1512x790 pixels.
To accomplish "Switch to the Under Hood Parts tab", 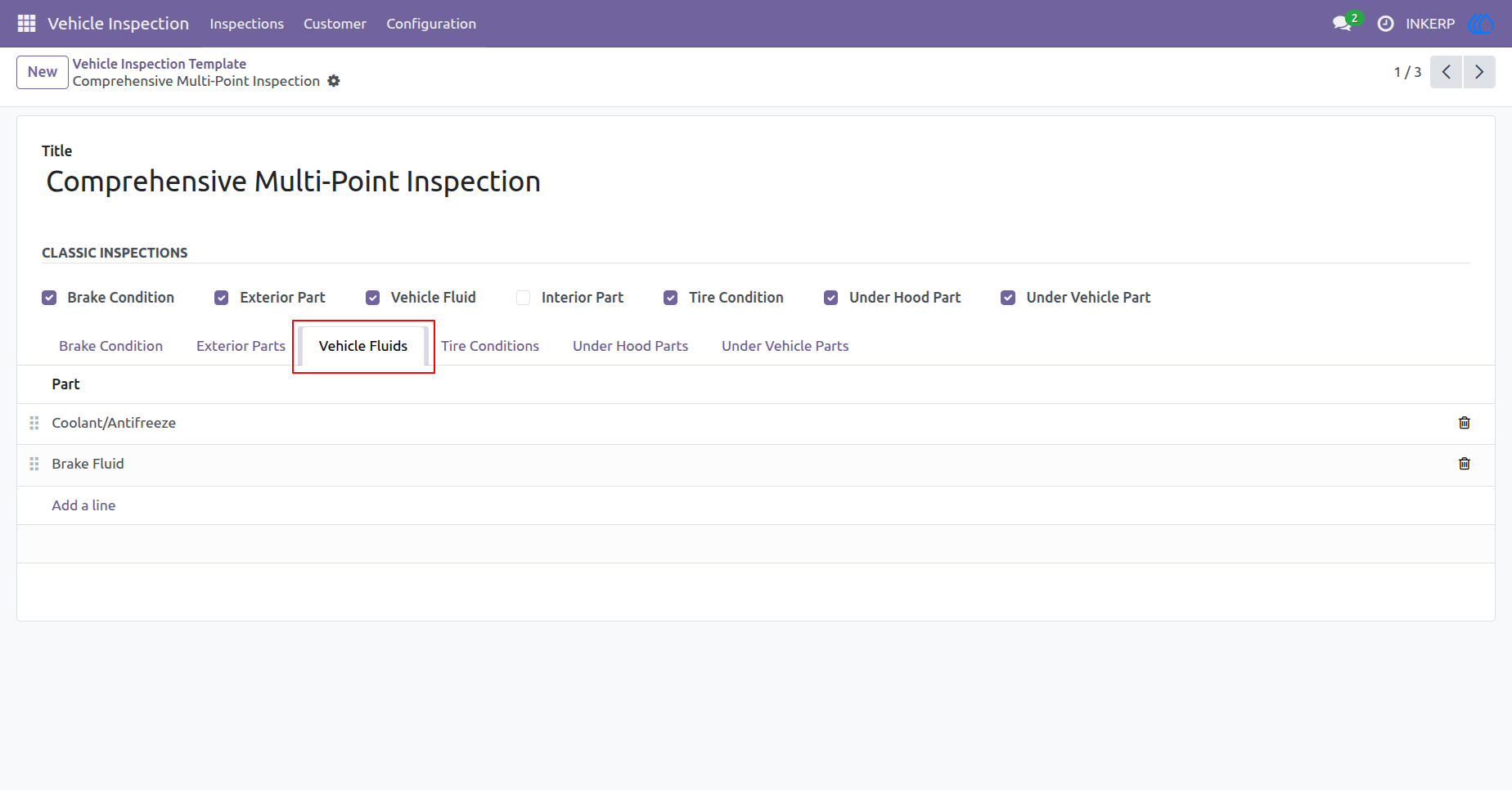I will [630, 346].
